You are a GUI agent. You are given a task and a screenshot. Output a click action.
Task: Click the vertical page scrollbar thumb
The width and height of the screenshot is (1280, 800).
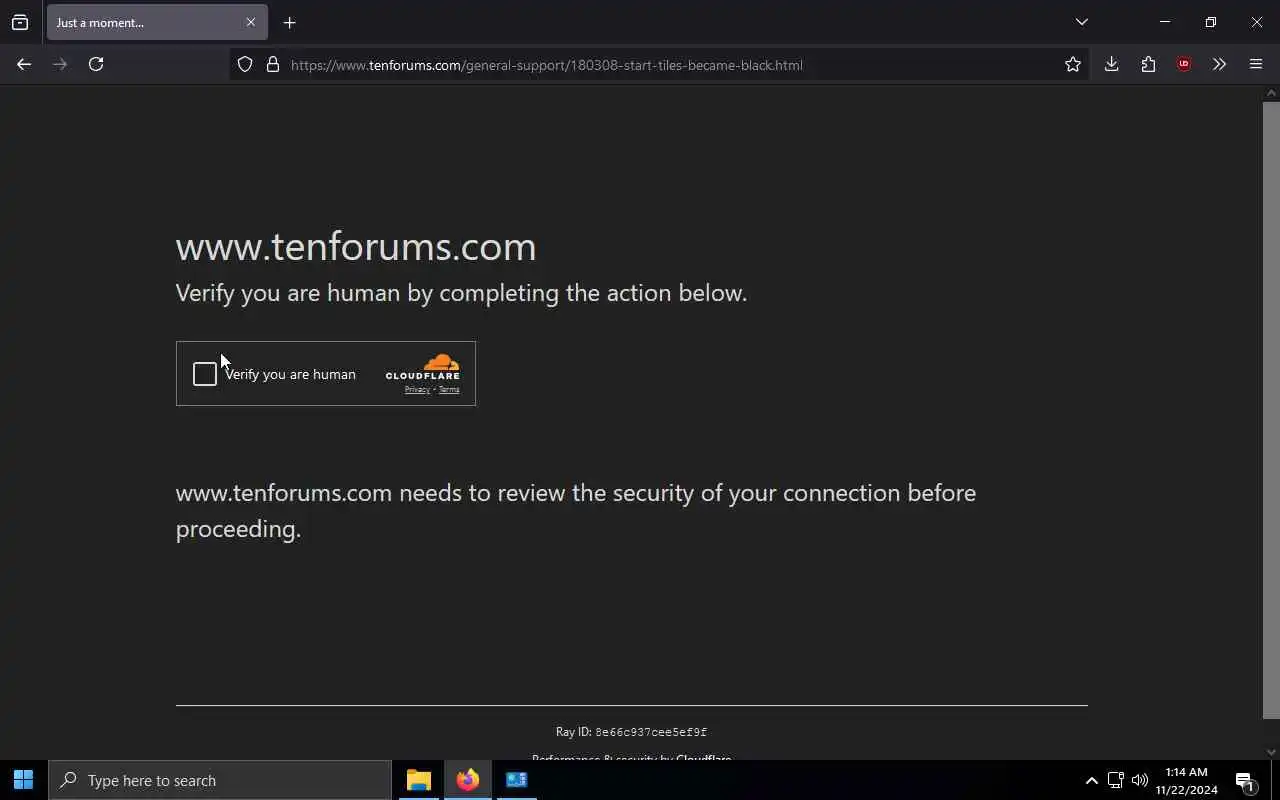(1271, 410)
